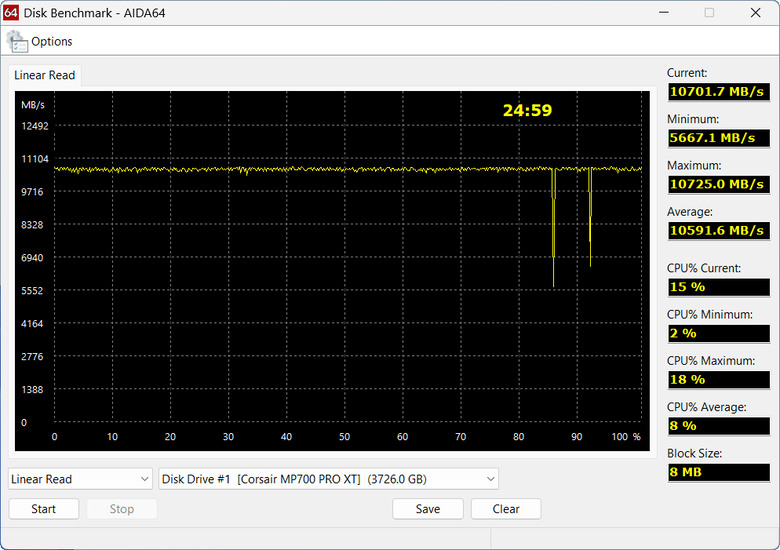Screen dimensions: 780x550
Task: Click the 12492 MB/s axis label
Action: click(x=35, y=126)
